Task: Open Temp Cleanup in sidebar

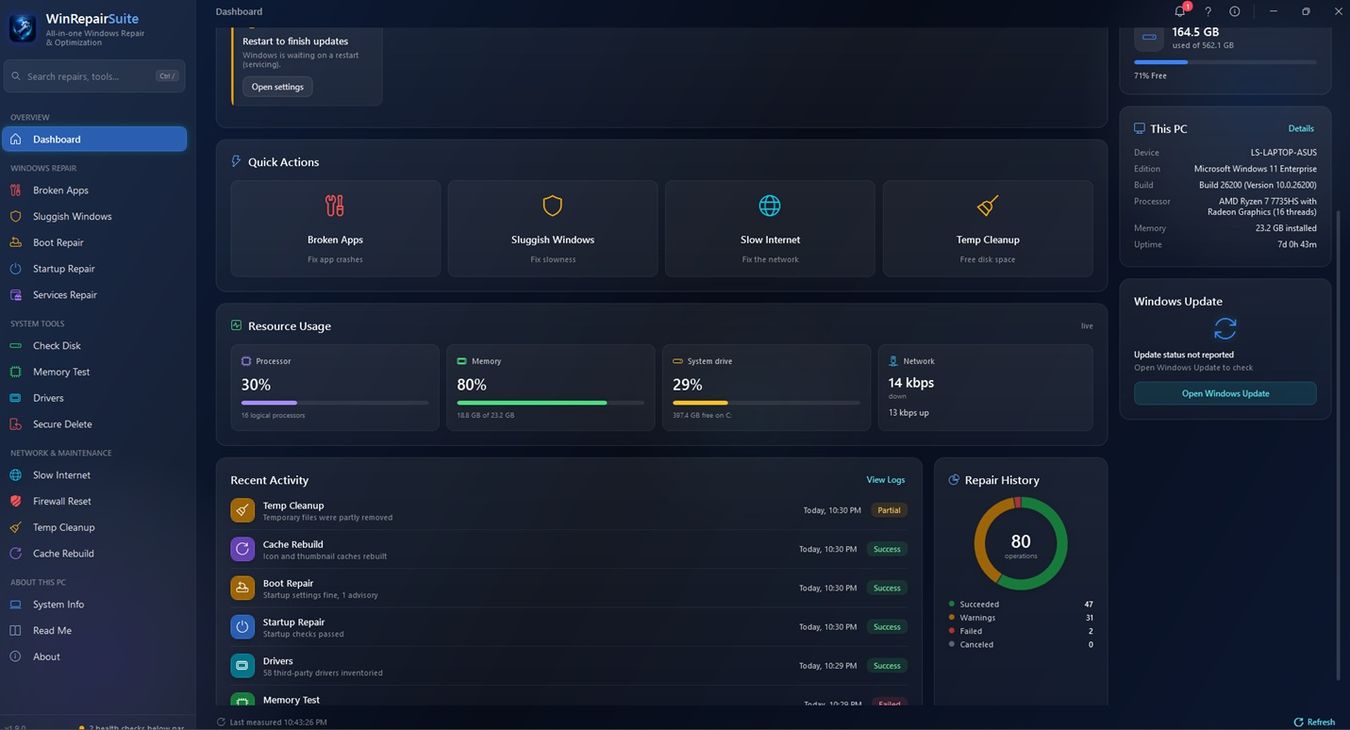Action: (x=94, y=527)
